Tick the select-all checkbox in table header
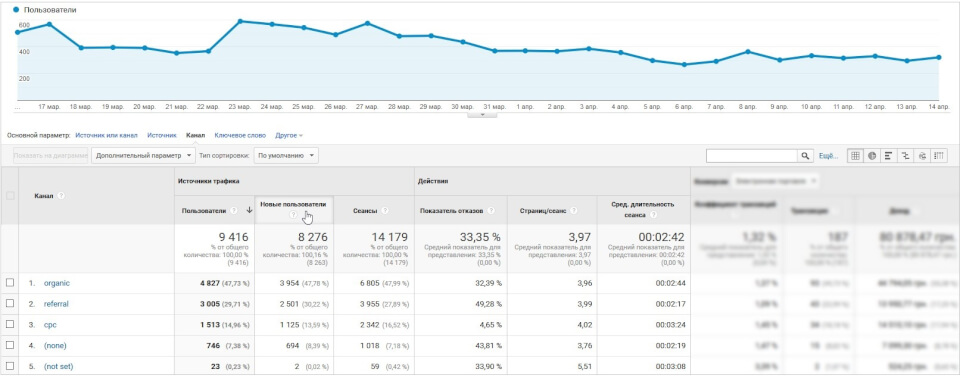 pos(10,196)
